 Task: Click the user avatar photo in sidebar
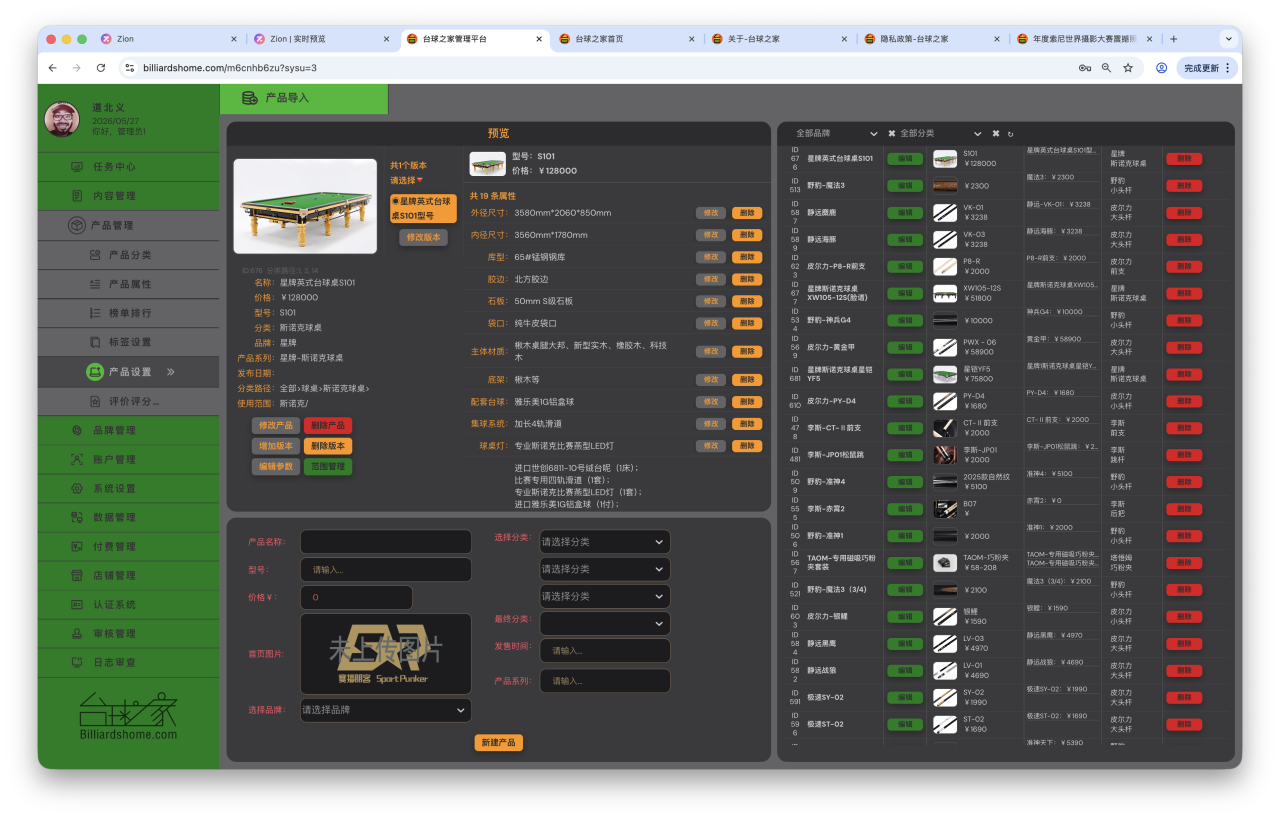point(62,120)
